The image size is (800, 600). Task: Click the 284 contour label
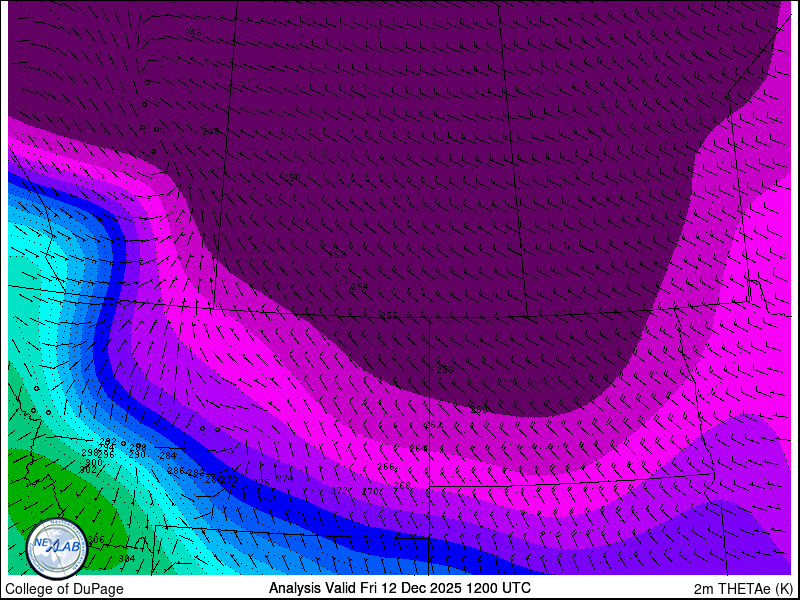(x=168, y=456)
